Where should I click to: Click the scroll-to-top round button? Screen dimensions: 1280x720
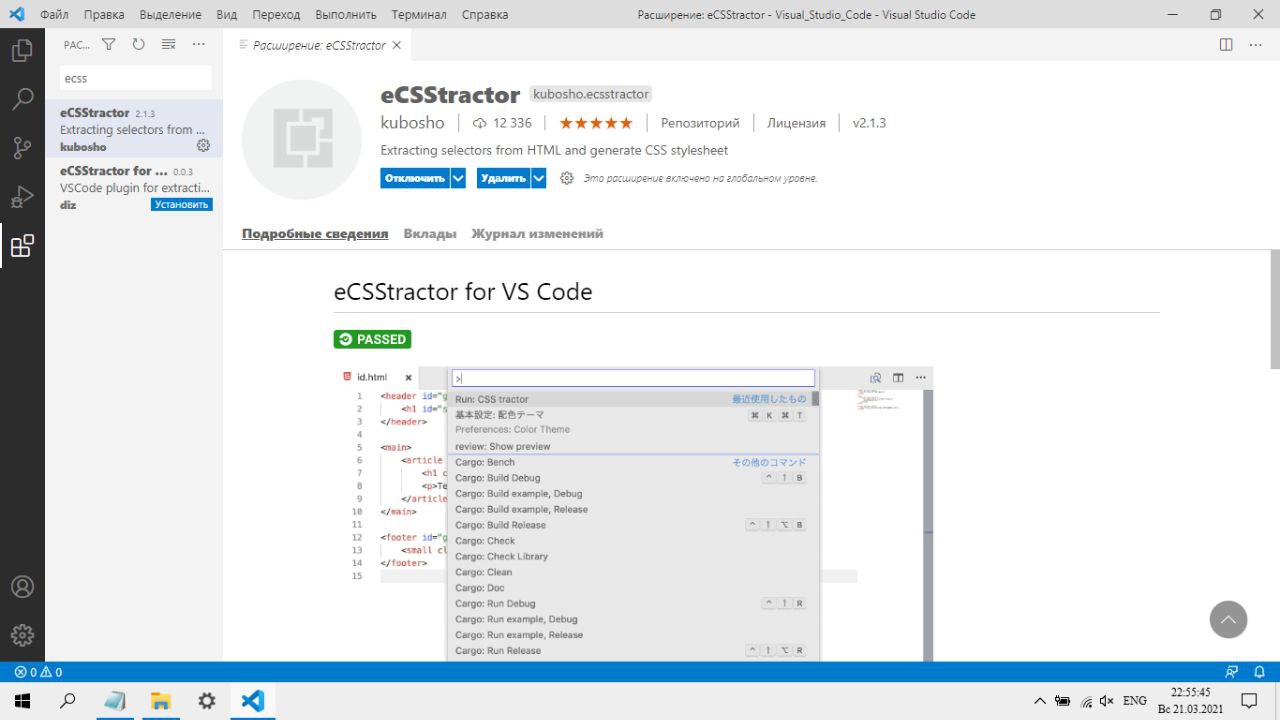1228,619
